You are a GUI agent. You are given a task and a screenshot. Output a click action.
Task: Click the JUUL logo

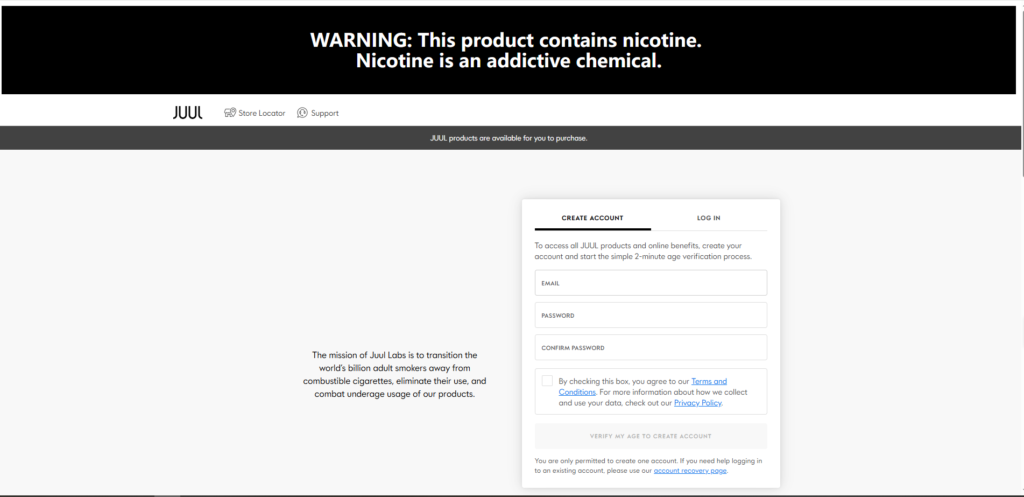point(187,113)
